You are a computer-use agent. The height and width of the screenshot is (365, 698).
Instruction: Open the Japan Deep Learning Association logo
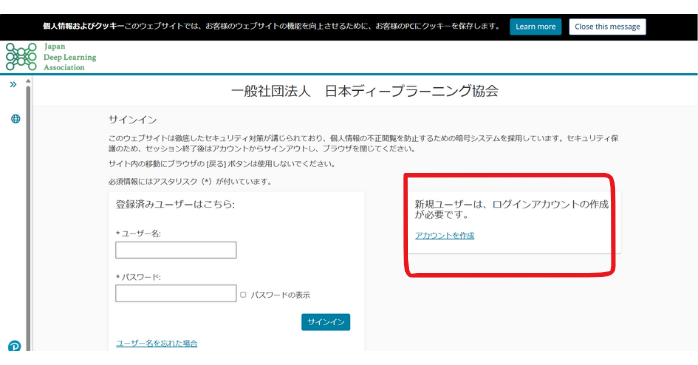51,57
